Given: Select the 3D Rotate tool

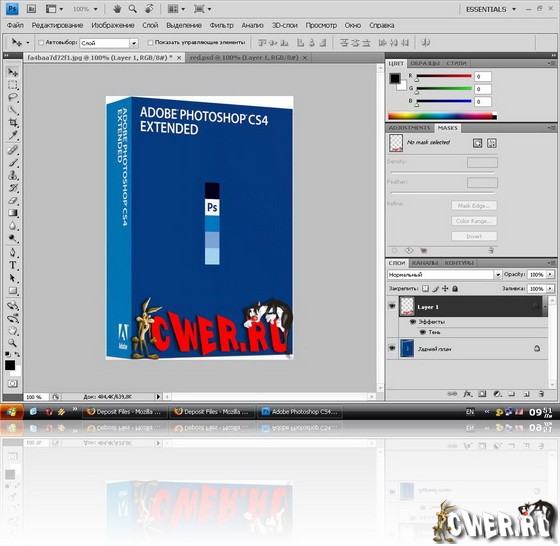Looking at the screenshot, I should [12, 305].
